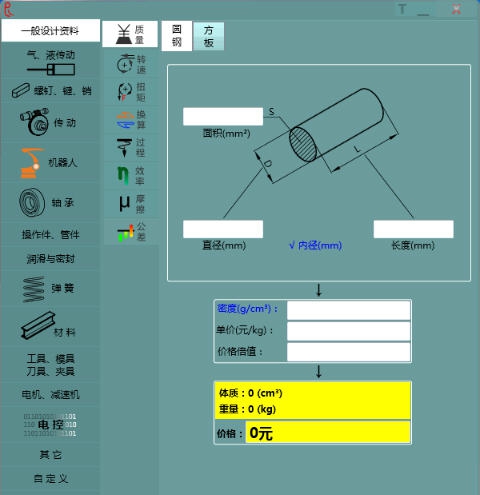Open the μ 摩擦 friction tool
This screenshot has width=480, height=495.
(x=131, y=204)
